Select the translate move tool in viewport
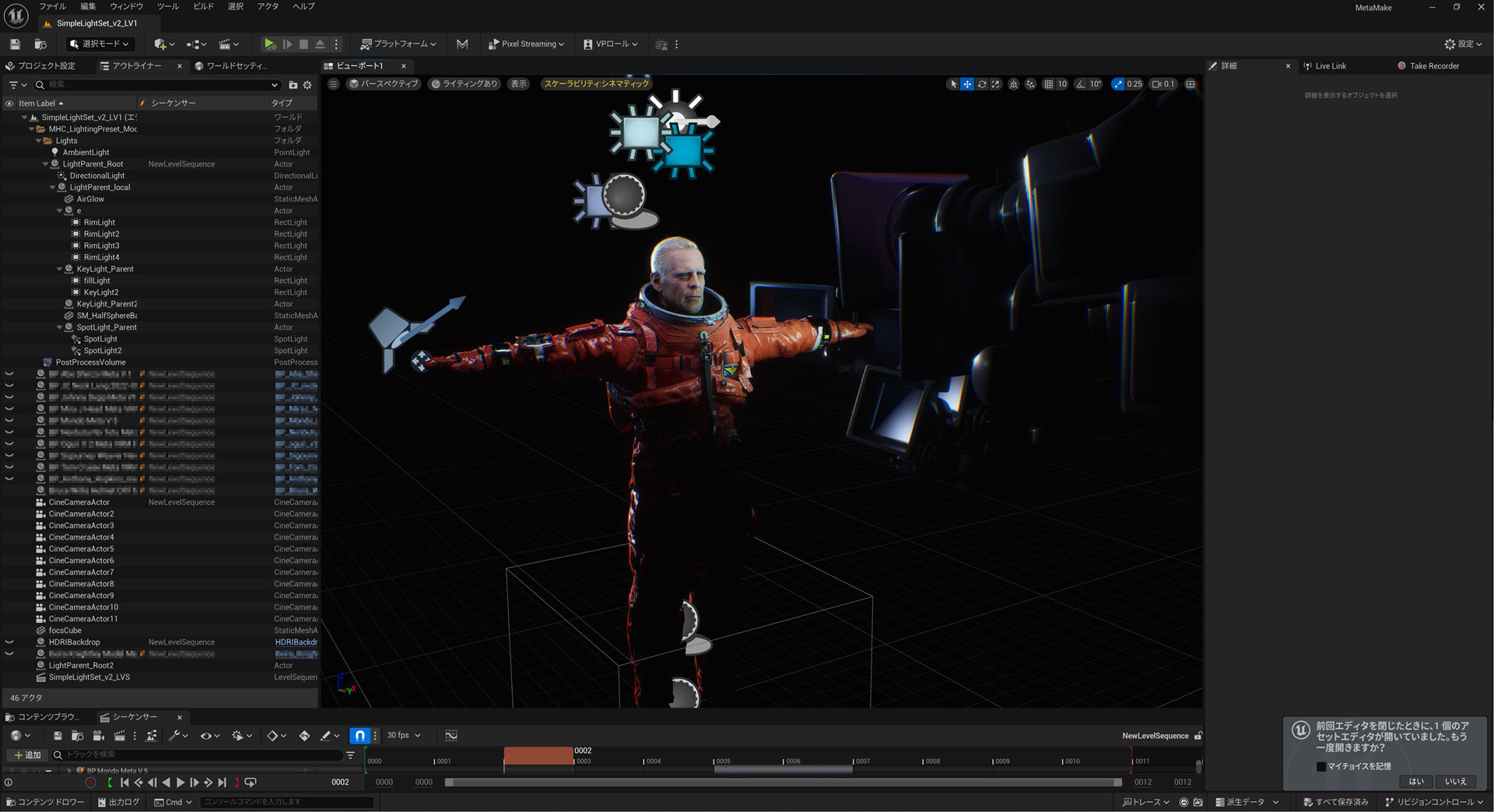The width and height of the screenshot is (1494, 812). pyautogui.click(x=966, y=84)
